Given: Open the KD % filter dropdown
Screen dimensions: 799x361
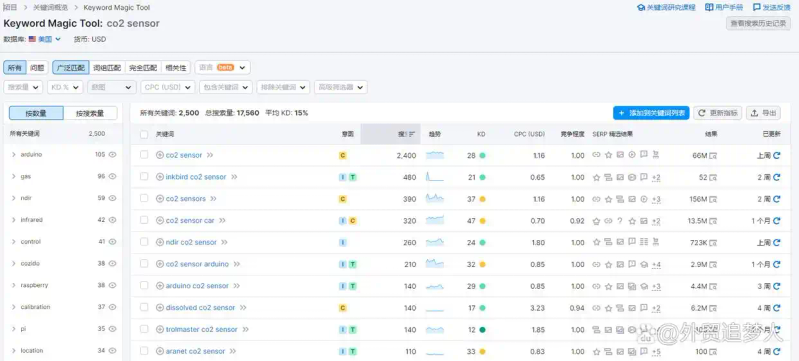Looking at the screenshot, I should tap(65, 87).
